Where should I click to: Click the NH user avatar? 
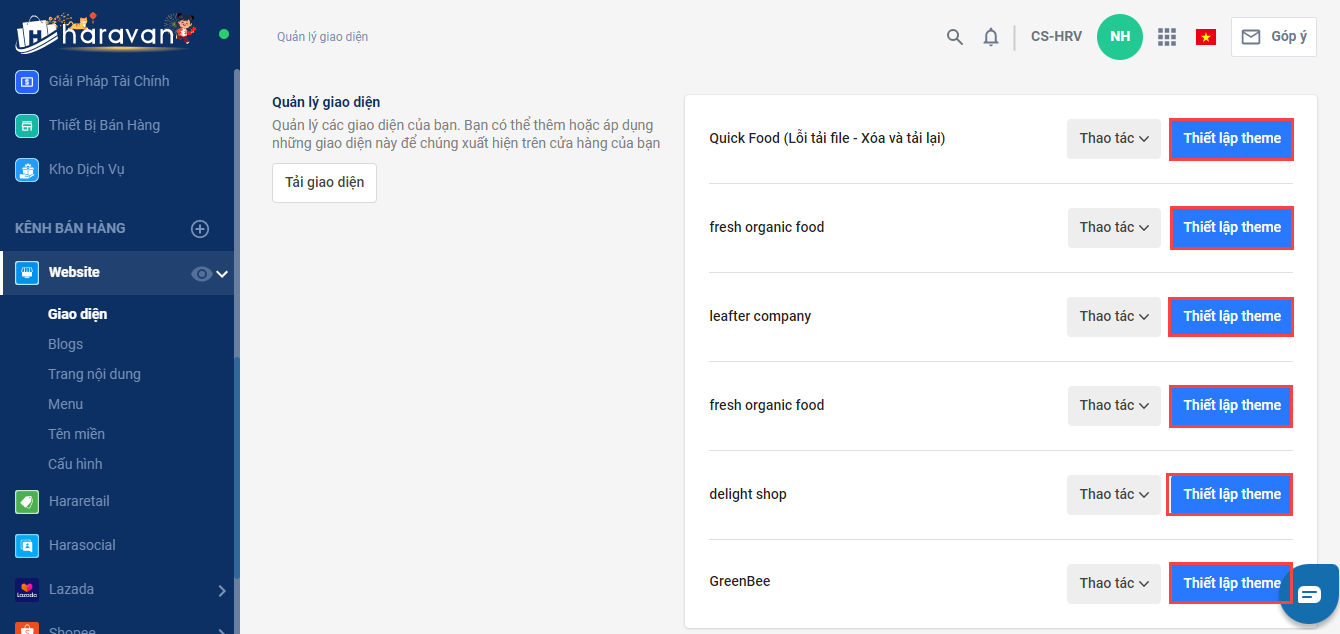tap(1120, 37)
